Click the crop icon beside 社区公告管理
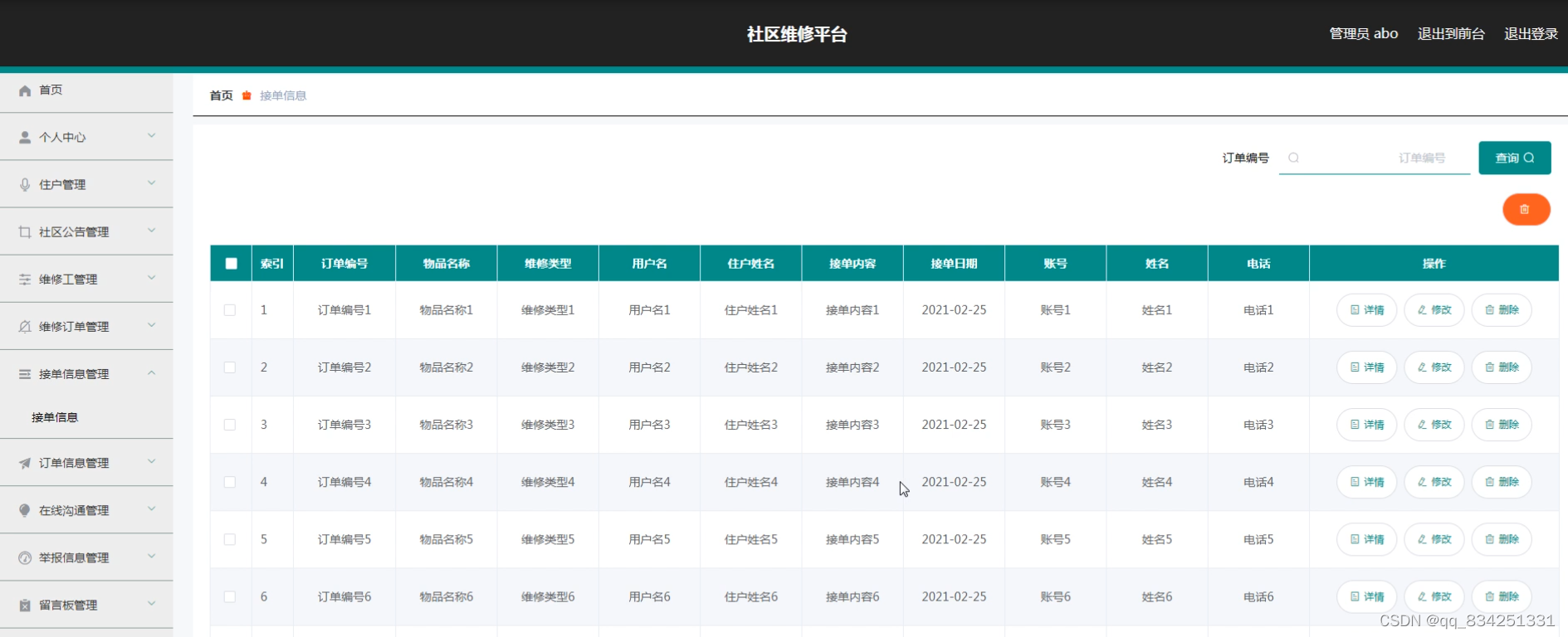Viewport: 1568px width, 637px height. (25, 232)
